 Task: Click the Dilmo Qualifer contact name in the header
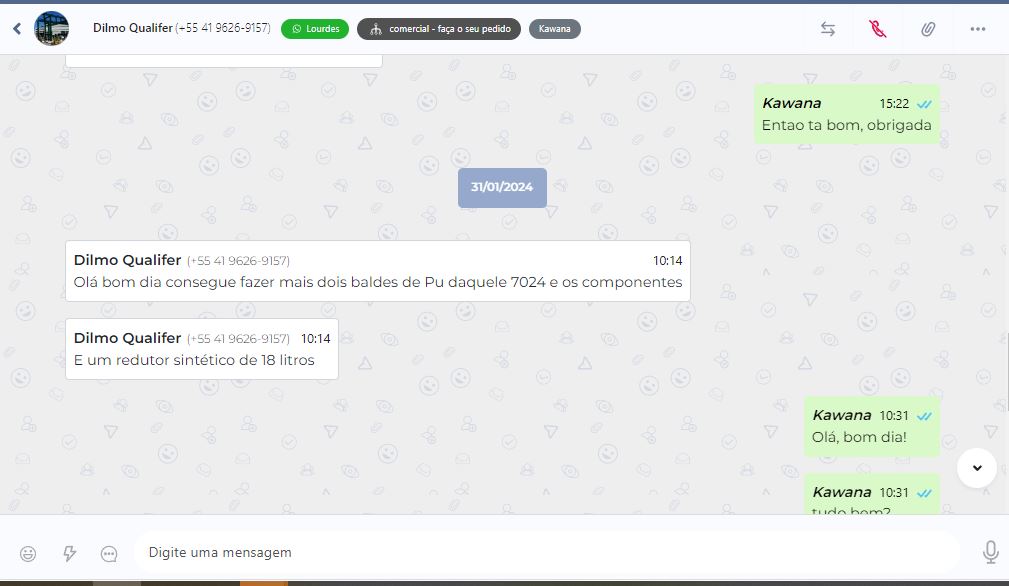coord(133,28)
